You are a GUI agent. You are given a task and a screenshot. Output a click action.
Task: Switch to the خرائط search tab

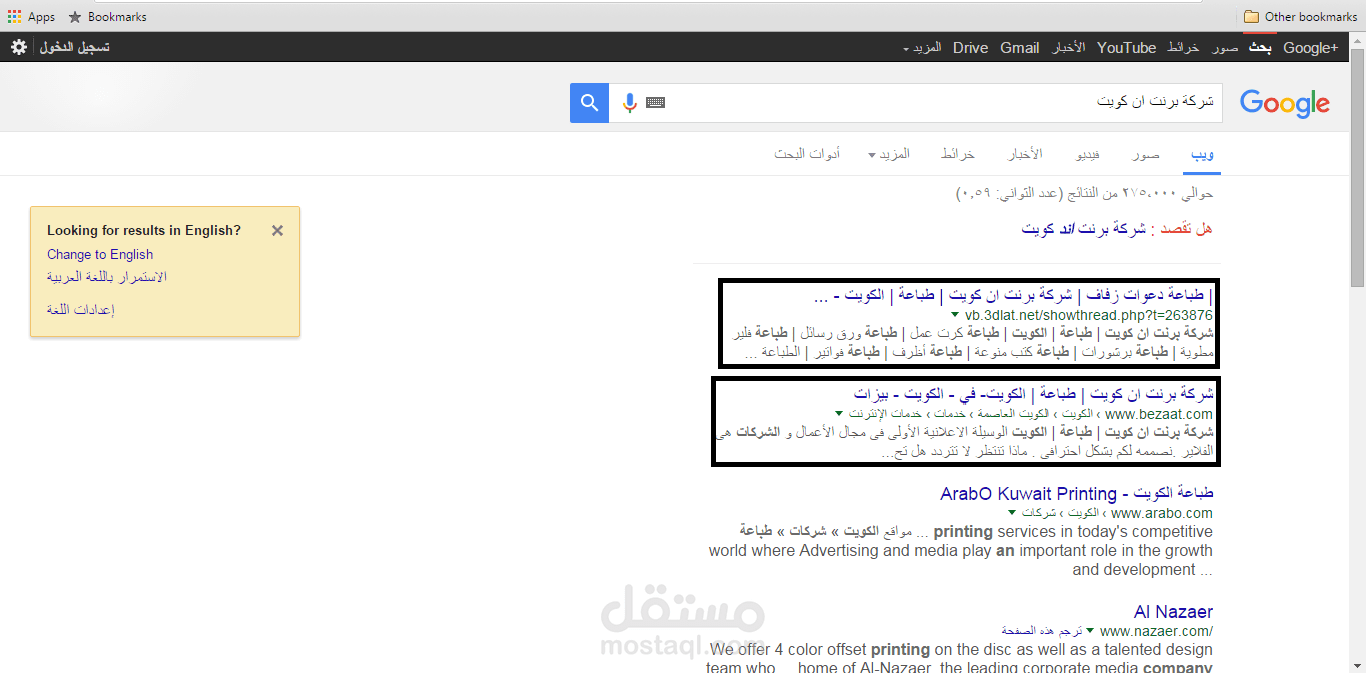(958, 154)
